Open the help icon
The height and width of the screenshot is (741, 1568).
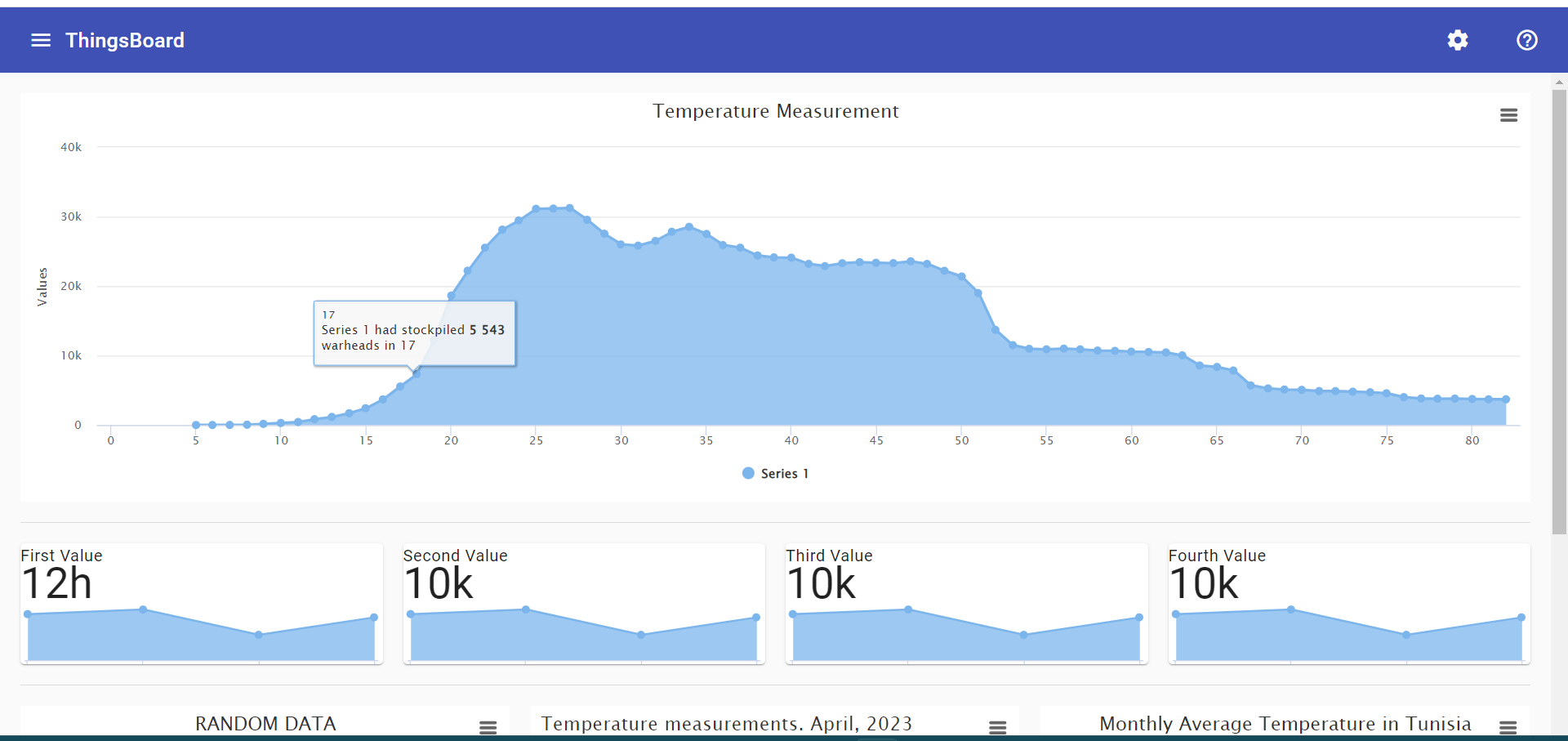pos(1526,40)
